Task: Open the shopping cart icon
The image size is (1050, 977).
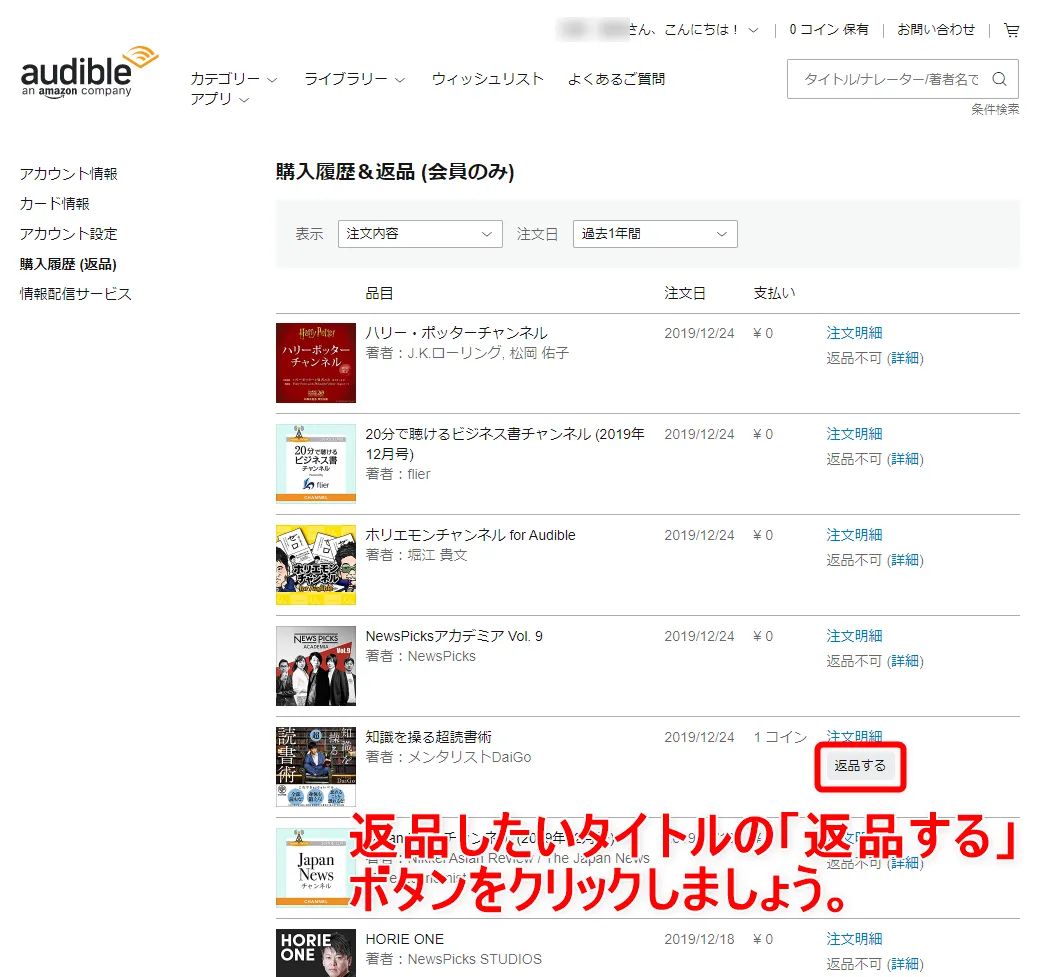Action: [1011, 30]
